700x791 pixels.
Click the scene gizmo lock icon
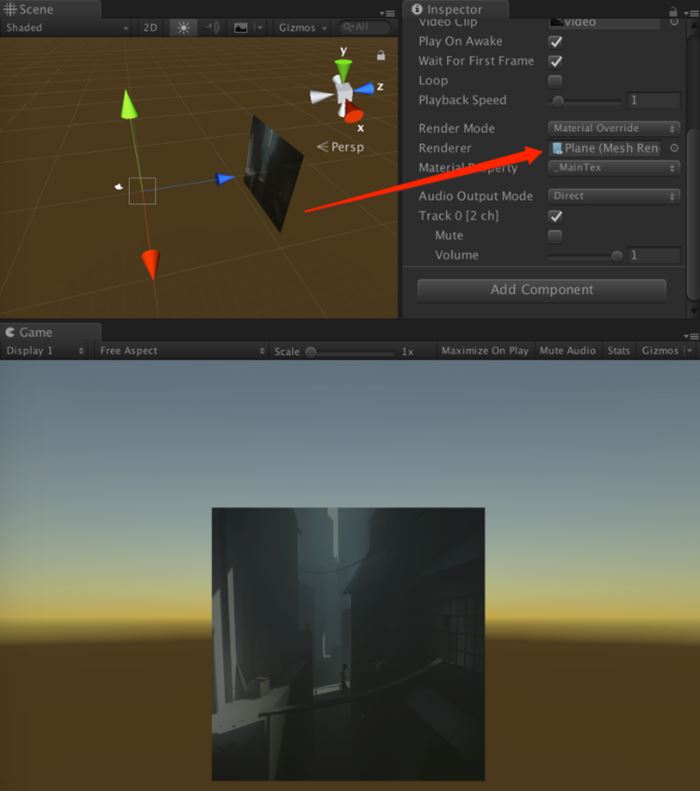click(381, 55)
